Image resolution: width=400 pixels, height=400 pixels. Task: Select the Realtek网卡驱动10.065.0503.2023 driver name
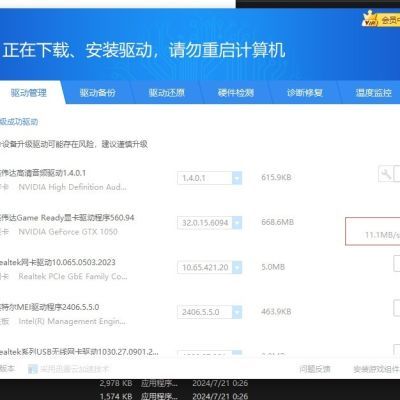(58, 262)
